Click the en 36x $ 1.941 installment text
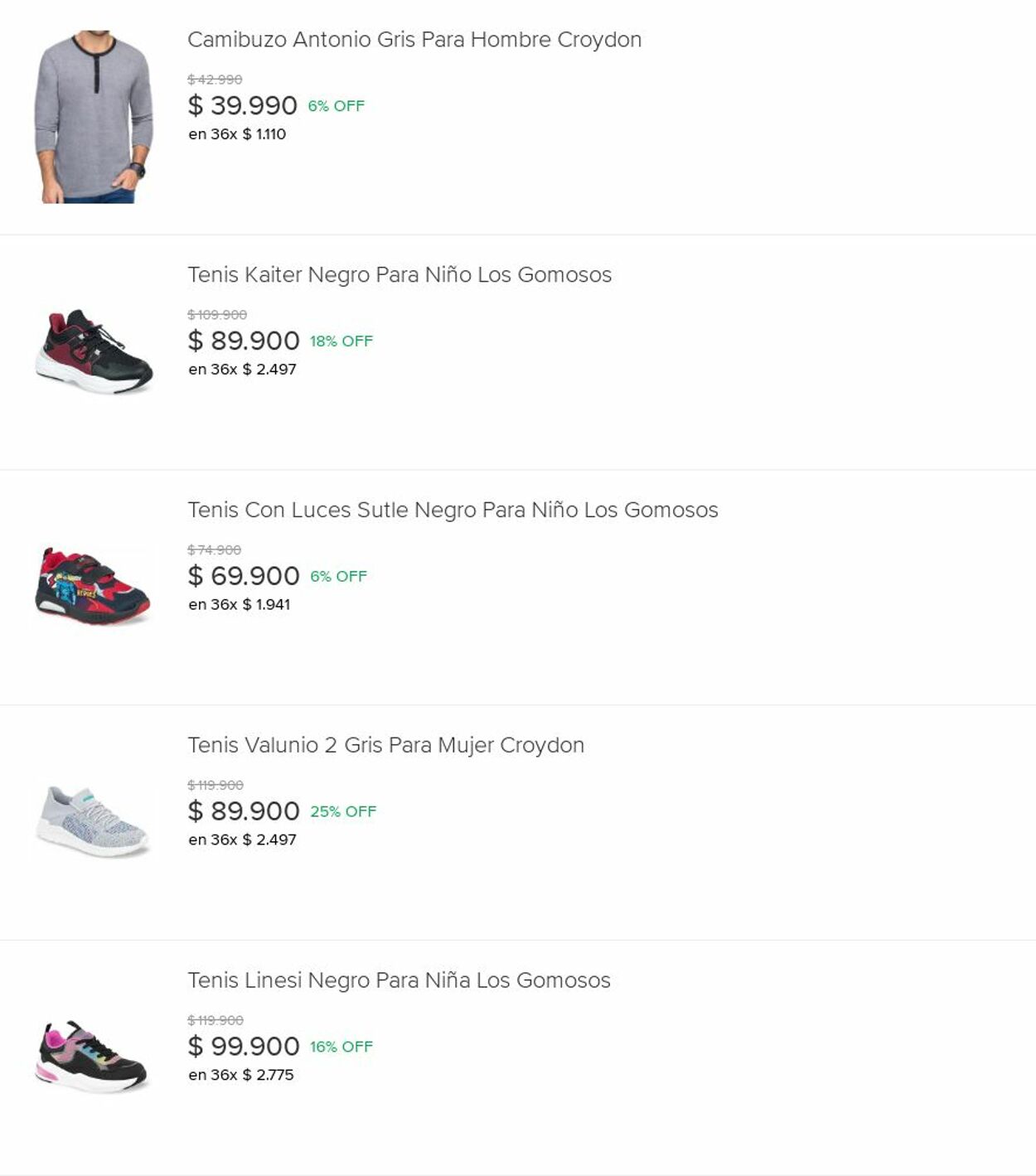1036x1176 pixels. point(240,605)
